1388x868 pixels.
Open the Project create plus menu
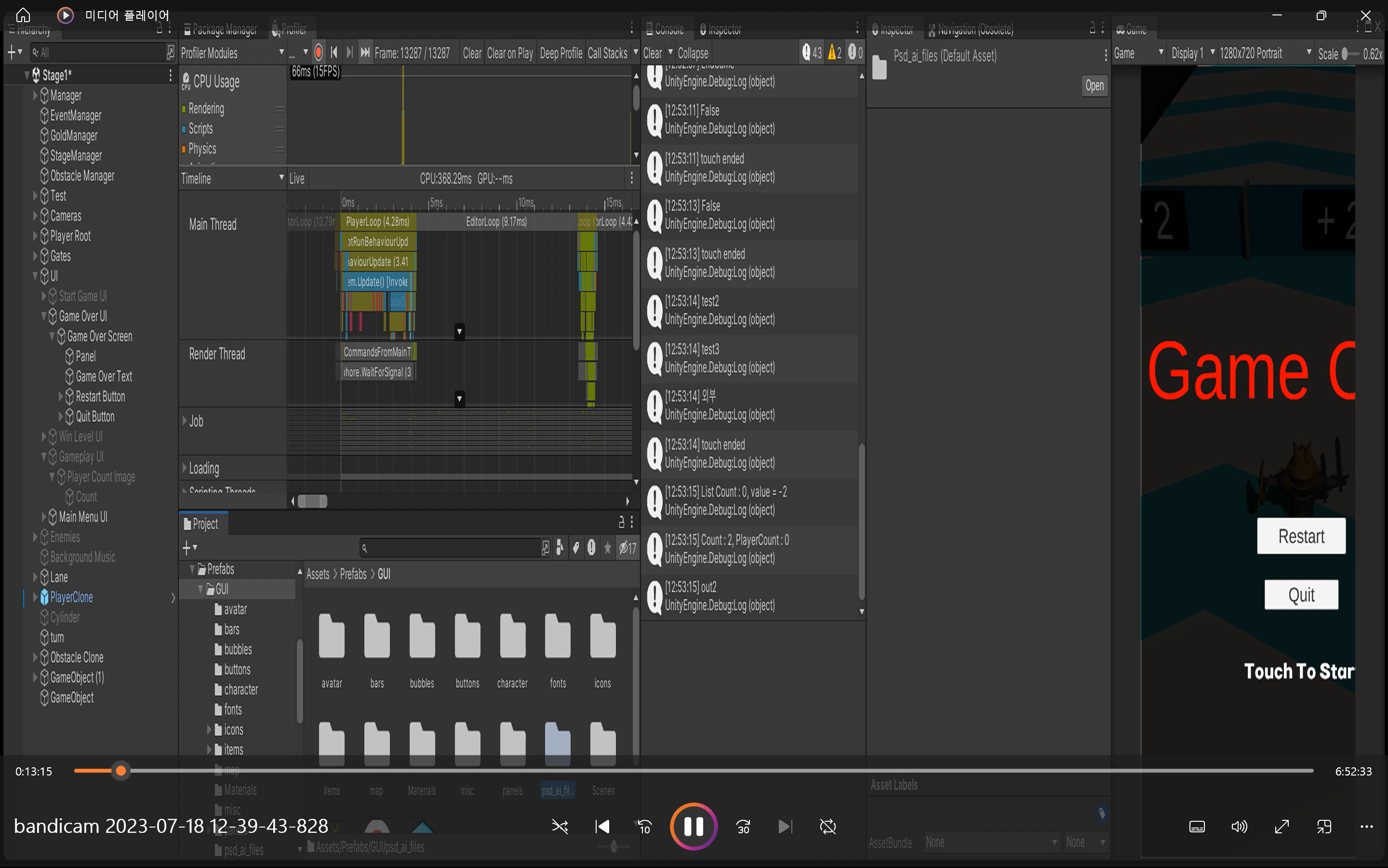pos(189,548)
